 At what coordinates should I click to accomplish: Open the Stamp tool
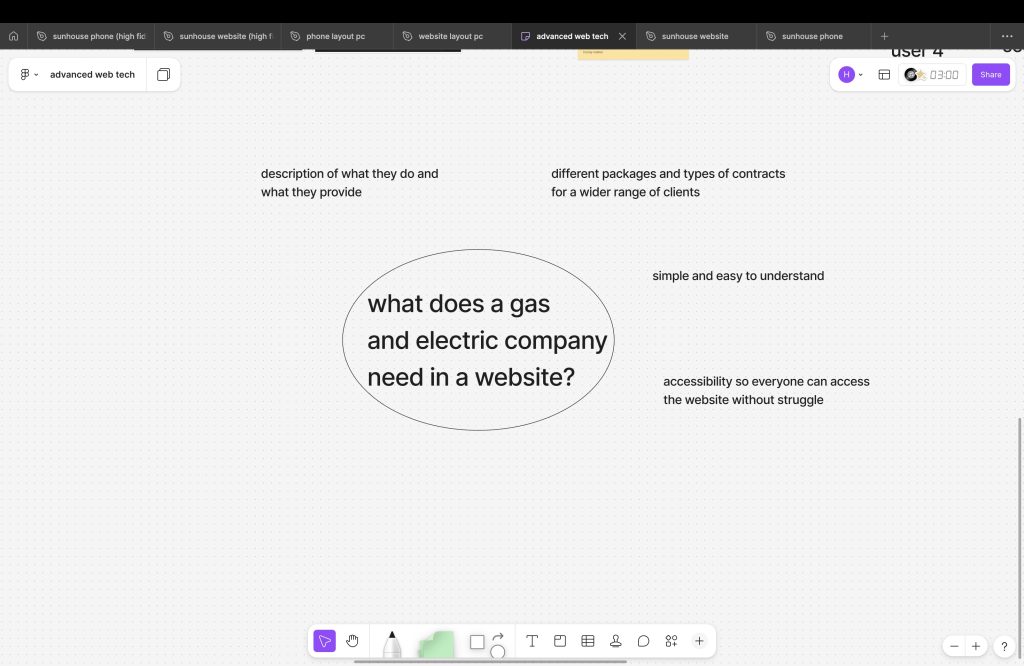click(616, 641)
